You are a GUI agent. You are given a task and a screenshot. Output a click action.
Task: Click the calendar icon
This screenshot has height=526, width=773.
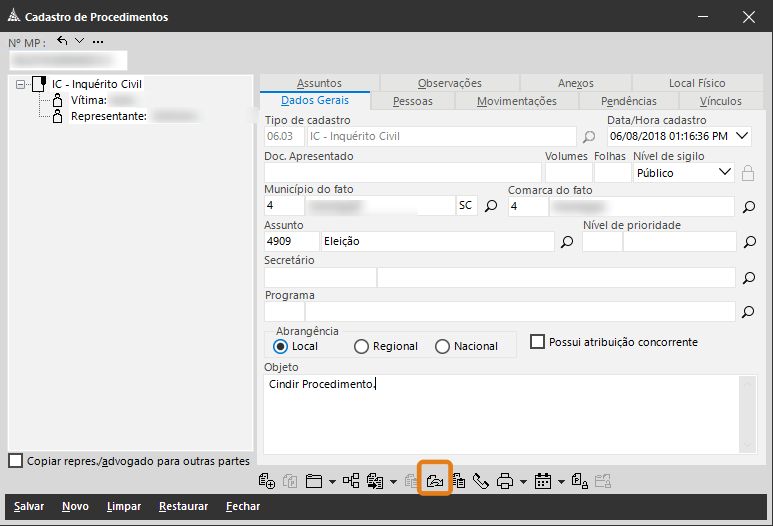[x=543, y=481]
